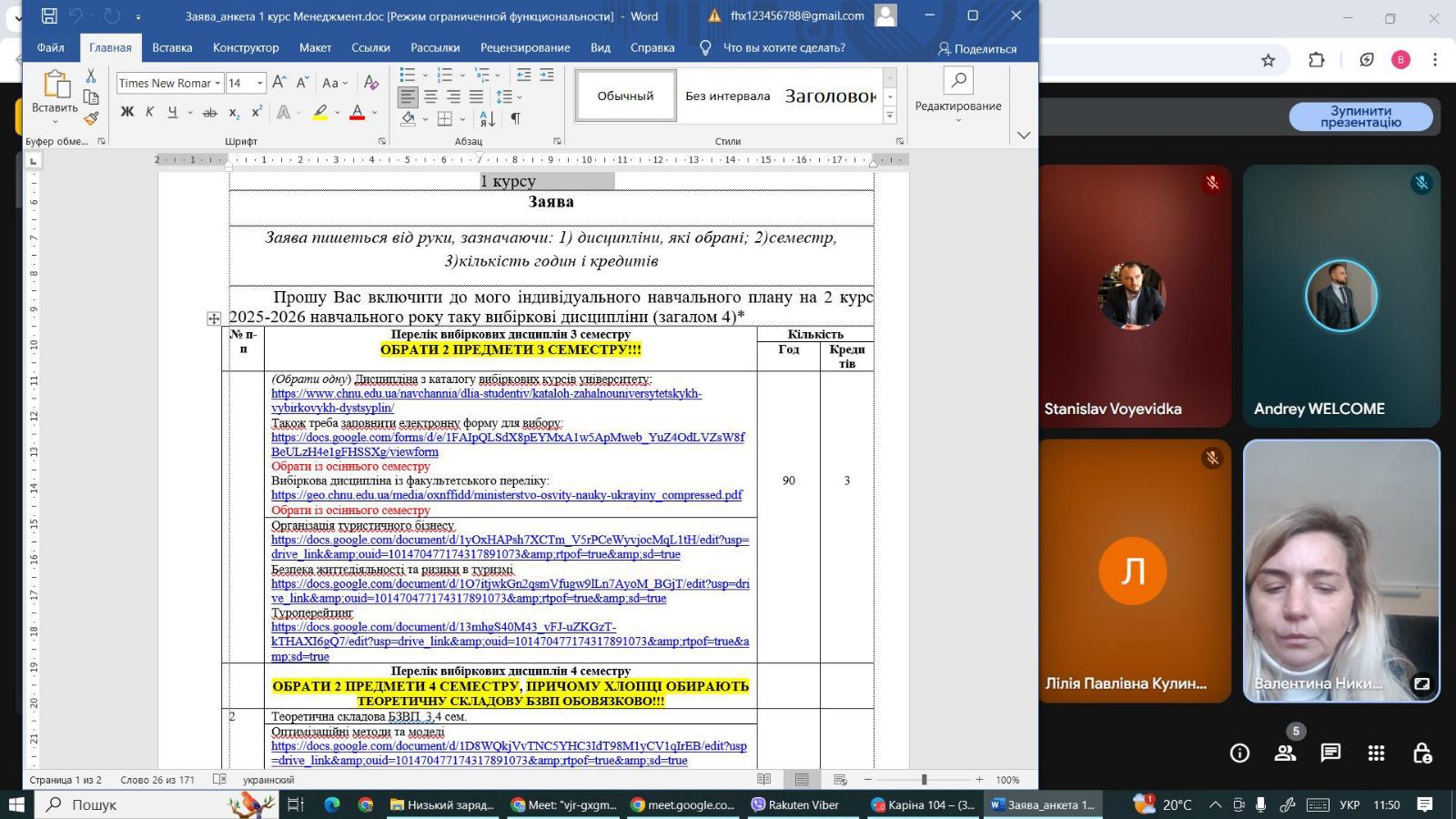Switch to the Конструктор tab
Image resolution: width=1456 pixels, height=819 pixels.
[246, 47]
